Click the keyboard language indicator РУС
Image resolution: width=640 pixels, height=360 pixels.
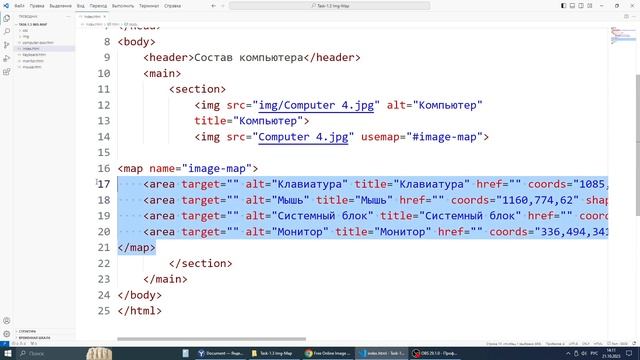[x=594, y=353]
